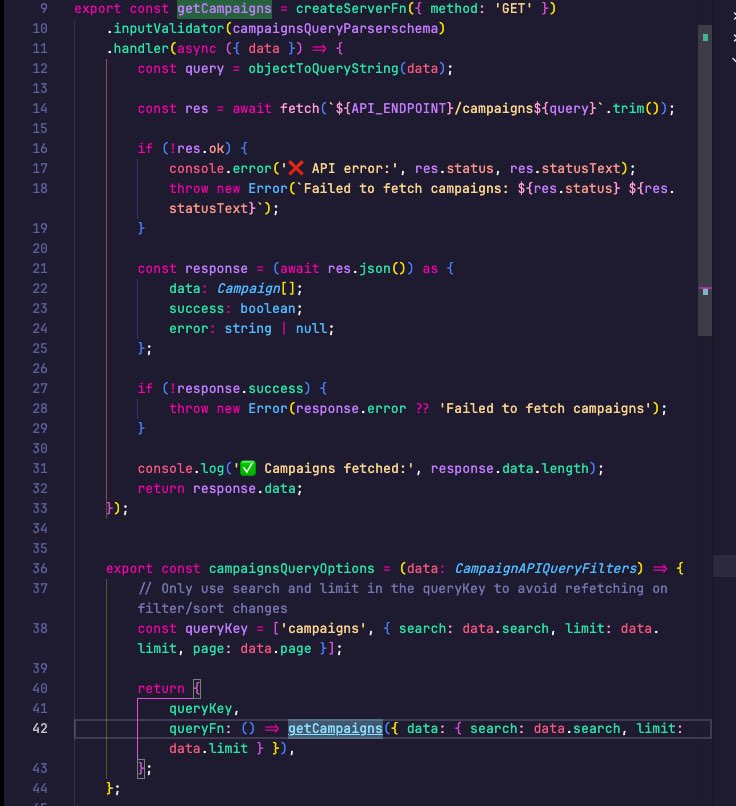Click the boolean type on line 23

click(268, 308)
